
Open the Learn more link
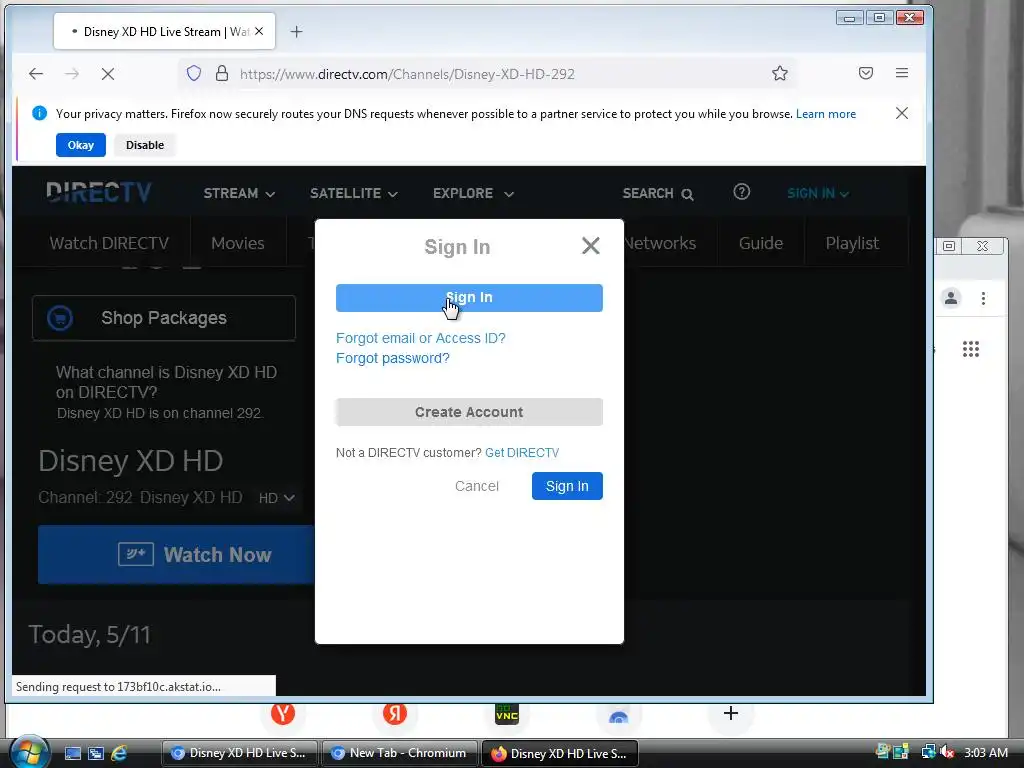[825, 114]
